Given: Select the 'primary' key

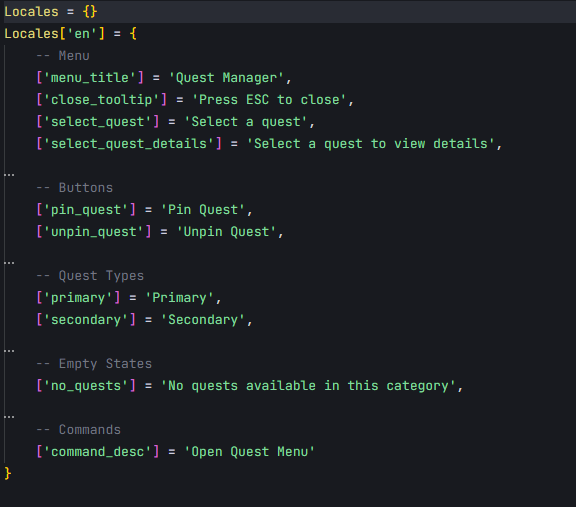Looking at the screenshot, I should pos(78,298).
